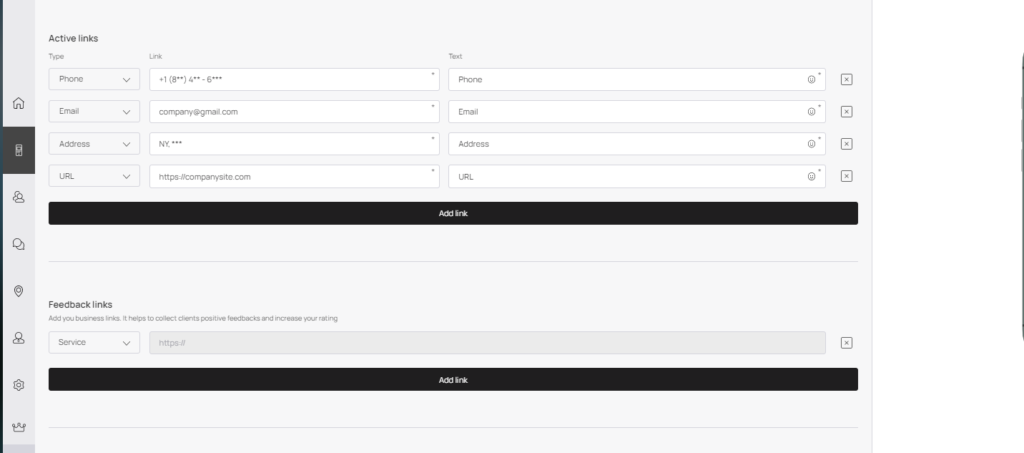Open the settings gear sidebar icon
Viewport: 1024px width, 453px height.
18,385
